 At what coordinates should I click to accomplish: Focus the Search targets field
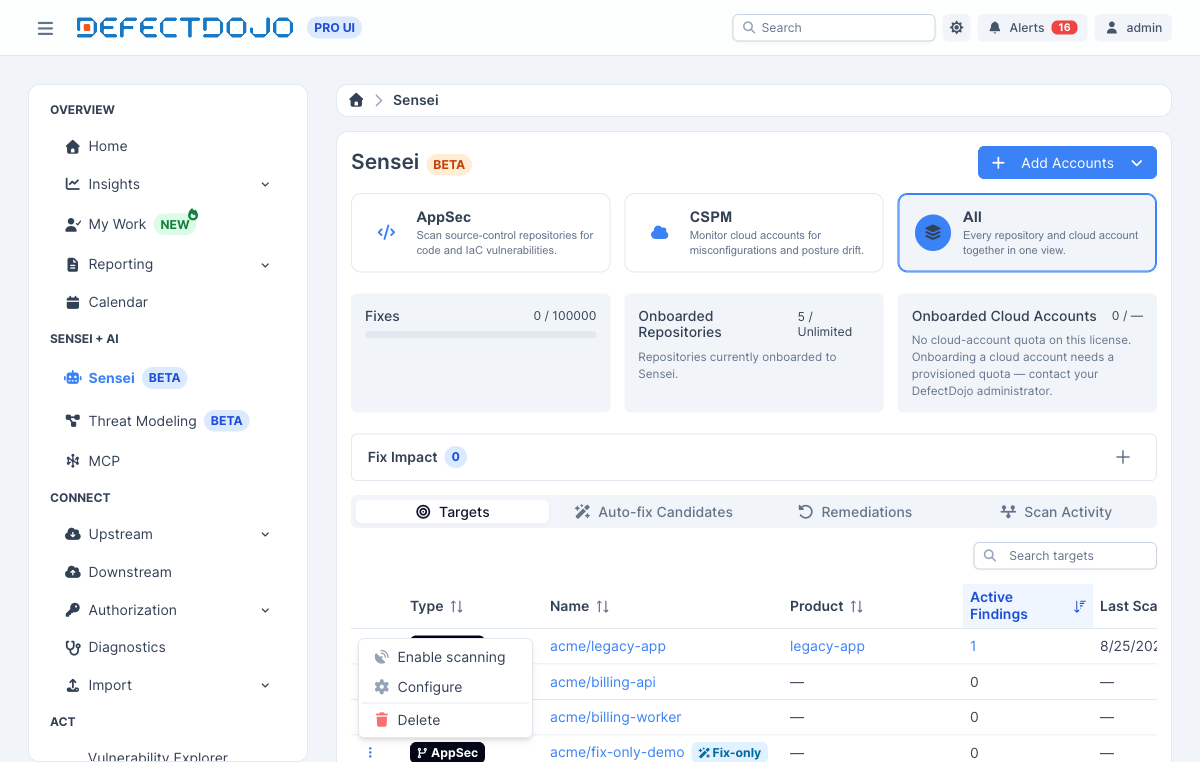point(1065,556)
